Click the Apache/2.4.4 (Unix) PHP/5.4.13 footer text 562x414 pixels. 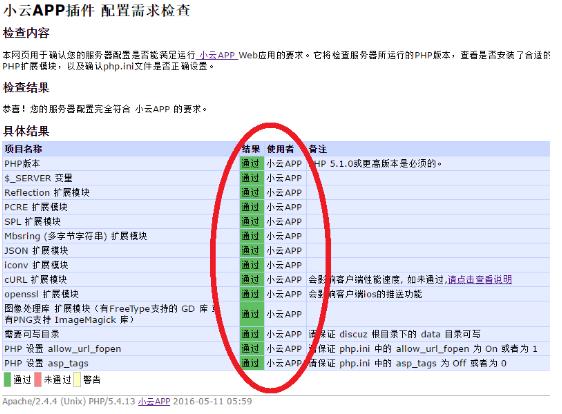[x=69, y=401]
